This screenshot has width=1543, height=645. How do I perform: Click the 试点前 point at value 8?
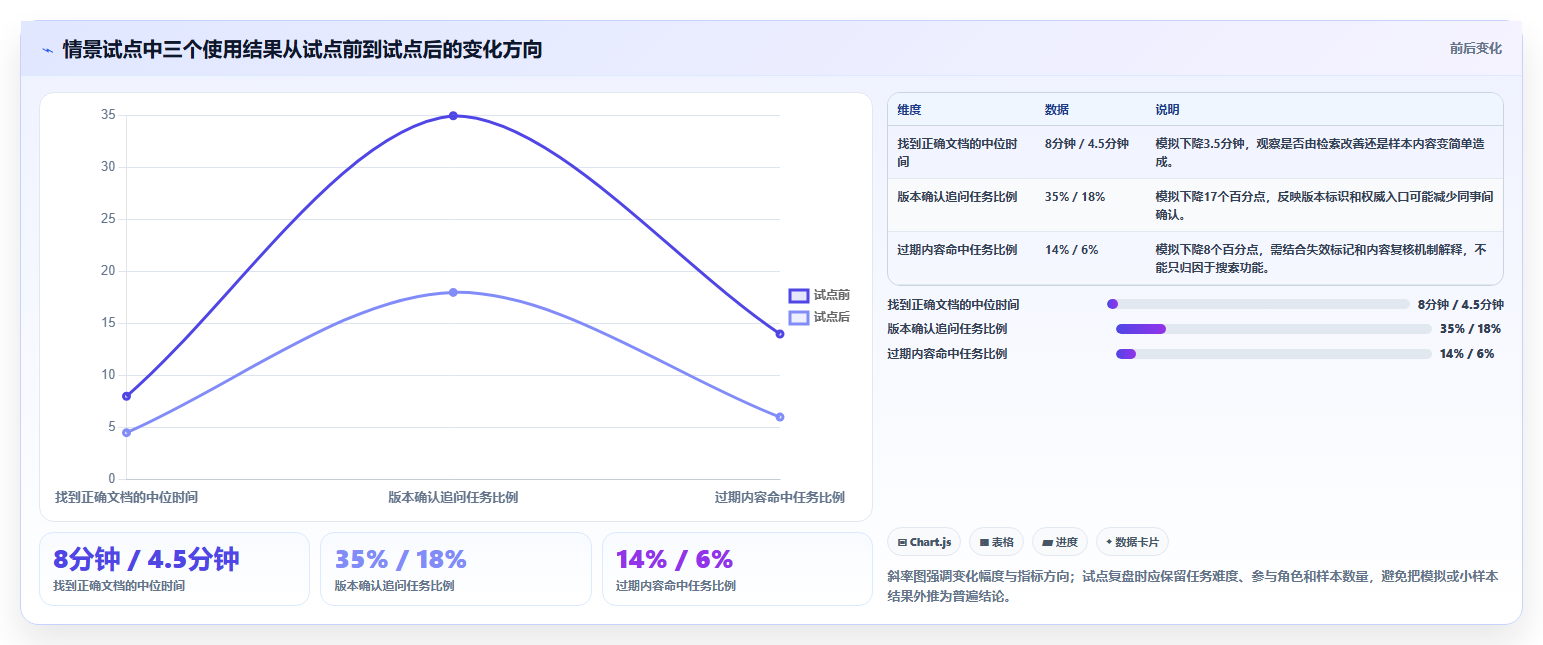(126, 396)
